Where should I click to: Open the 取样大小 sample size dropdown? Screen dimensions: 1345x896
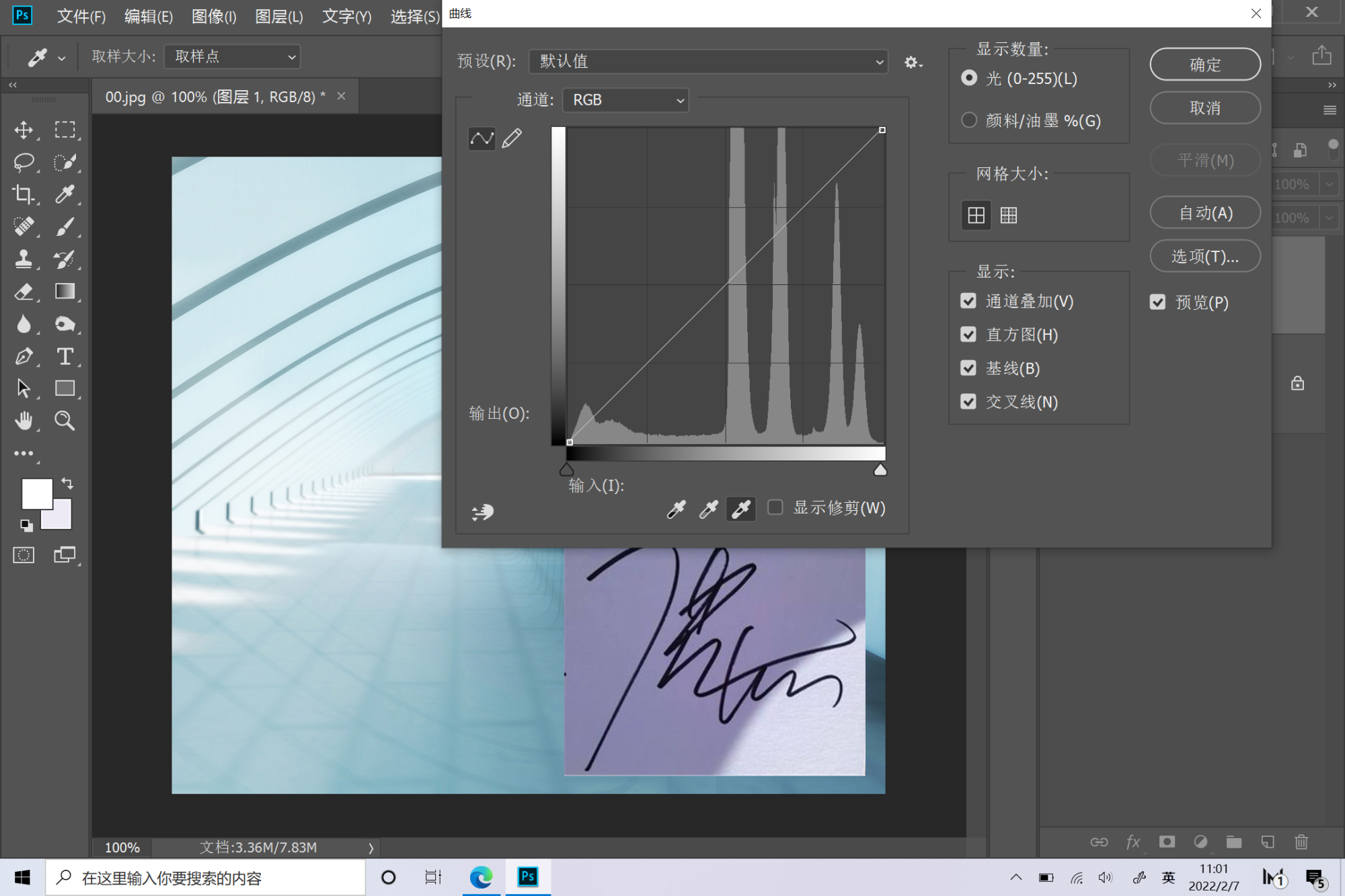point(232,56)
